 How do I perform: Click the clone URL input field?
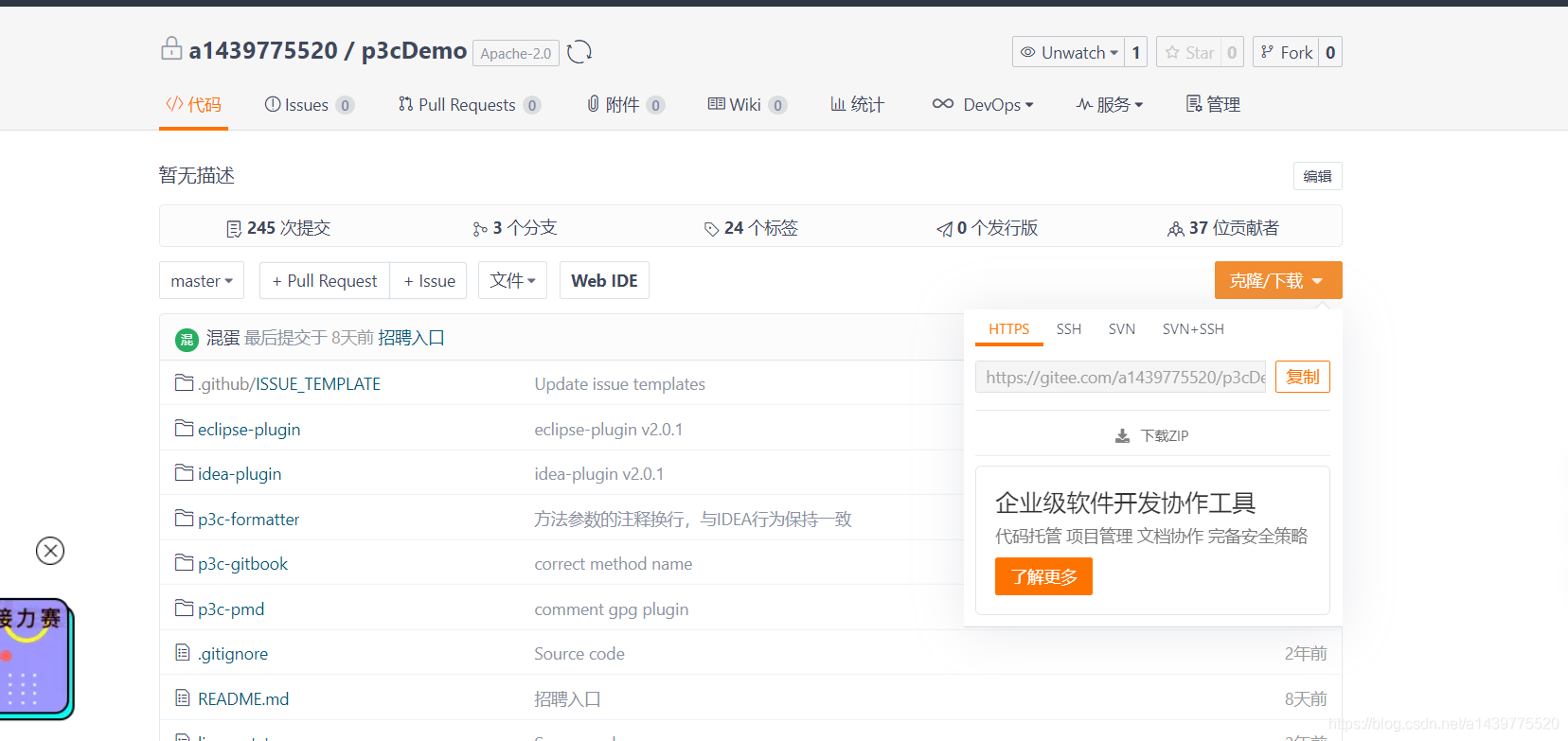tap(1121, 377)
